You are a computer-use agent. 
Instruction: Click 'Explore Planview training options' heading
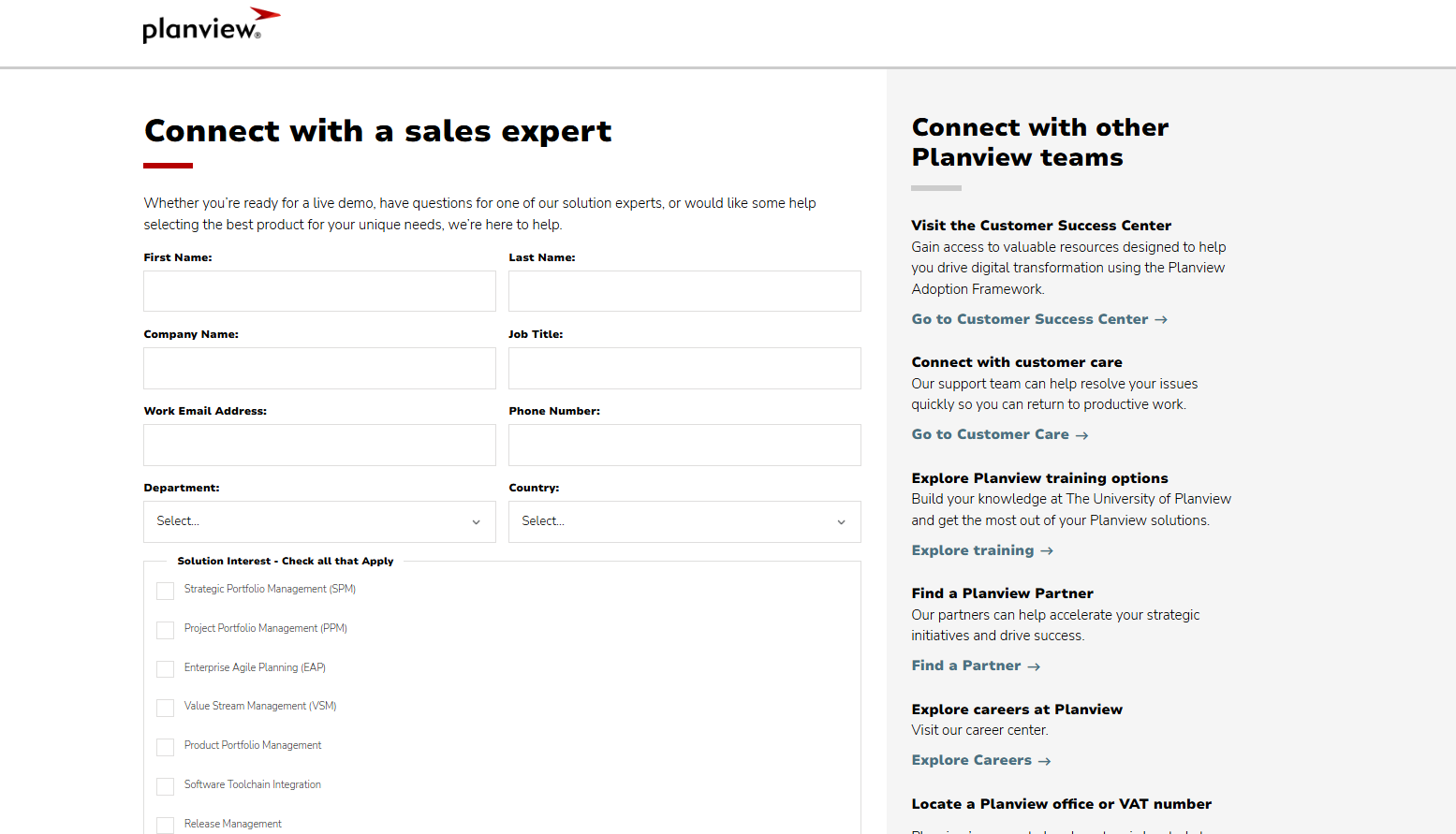(x=1039, y=478)
